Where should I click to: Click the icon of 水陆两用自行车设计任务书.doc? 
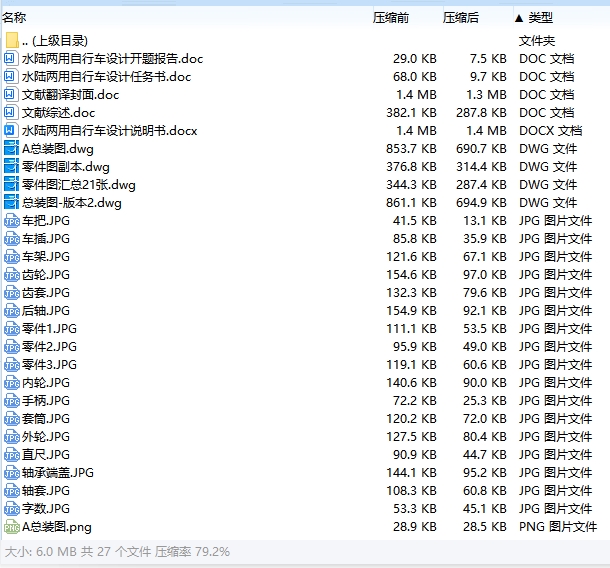(x=11, y=77)
